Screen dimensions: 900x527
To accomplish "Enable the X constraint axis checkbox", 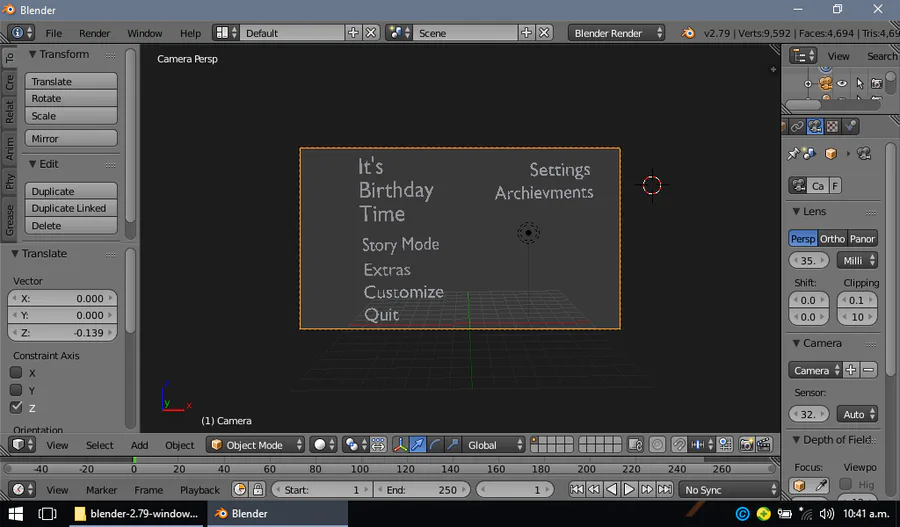I will (16, 373).
